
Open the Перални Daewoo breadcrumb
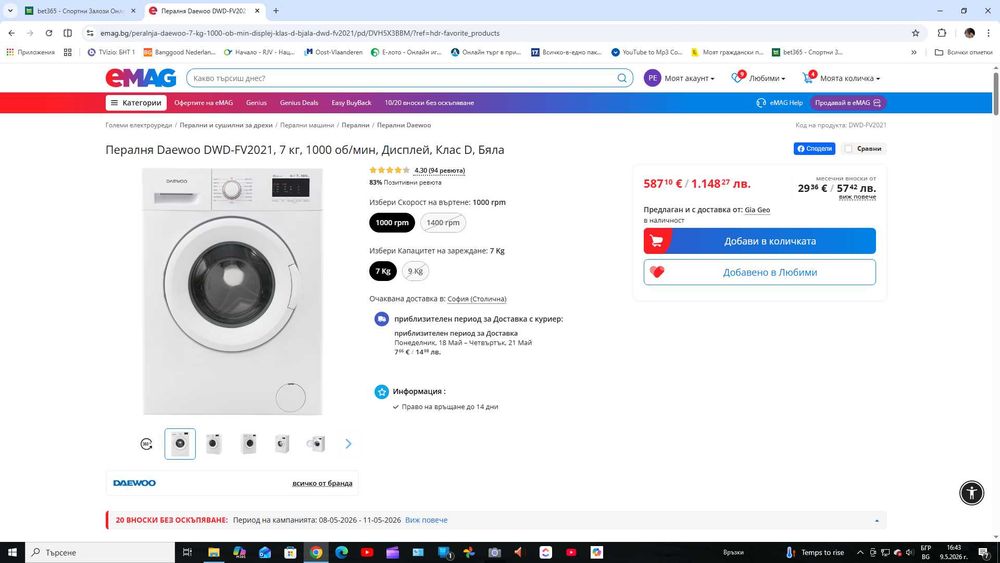[x=404, y=125]
